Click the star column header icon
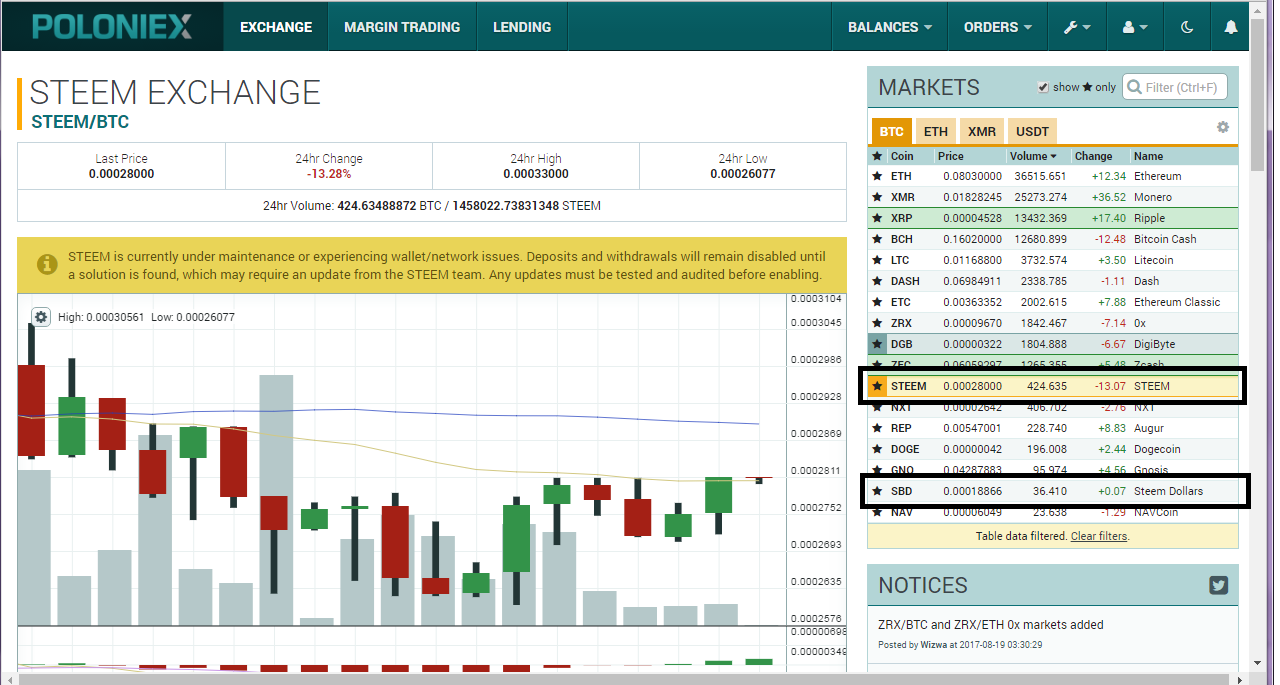This screenshot has height=685, width=1280. coord(877,156)
